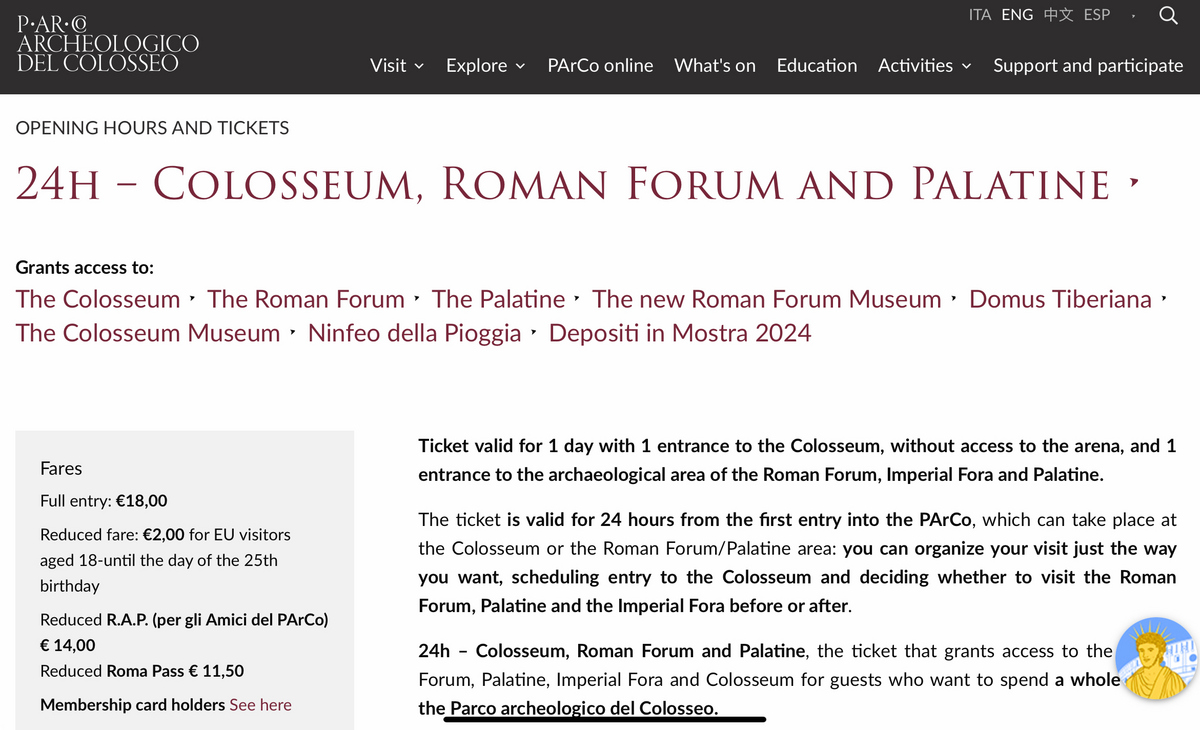The width and height of the screenshot is (1200, 730).
Task: Open Support and participate
Action: 1088,65
